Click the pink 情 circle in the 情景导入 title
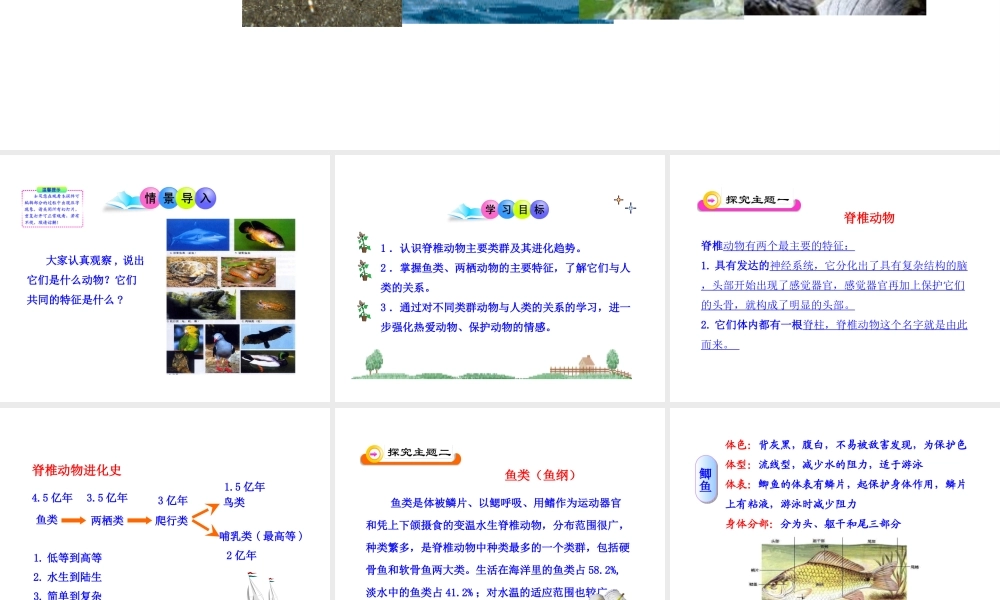This screenshot has height=600, width=1000. tap(151, 198)
